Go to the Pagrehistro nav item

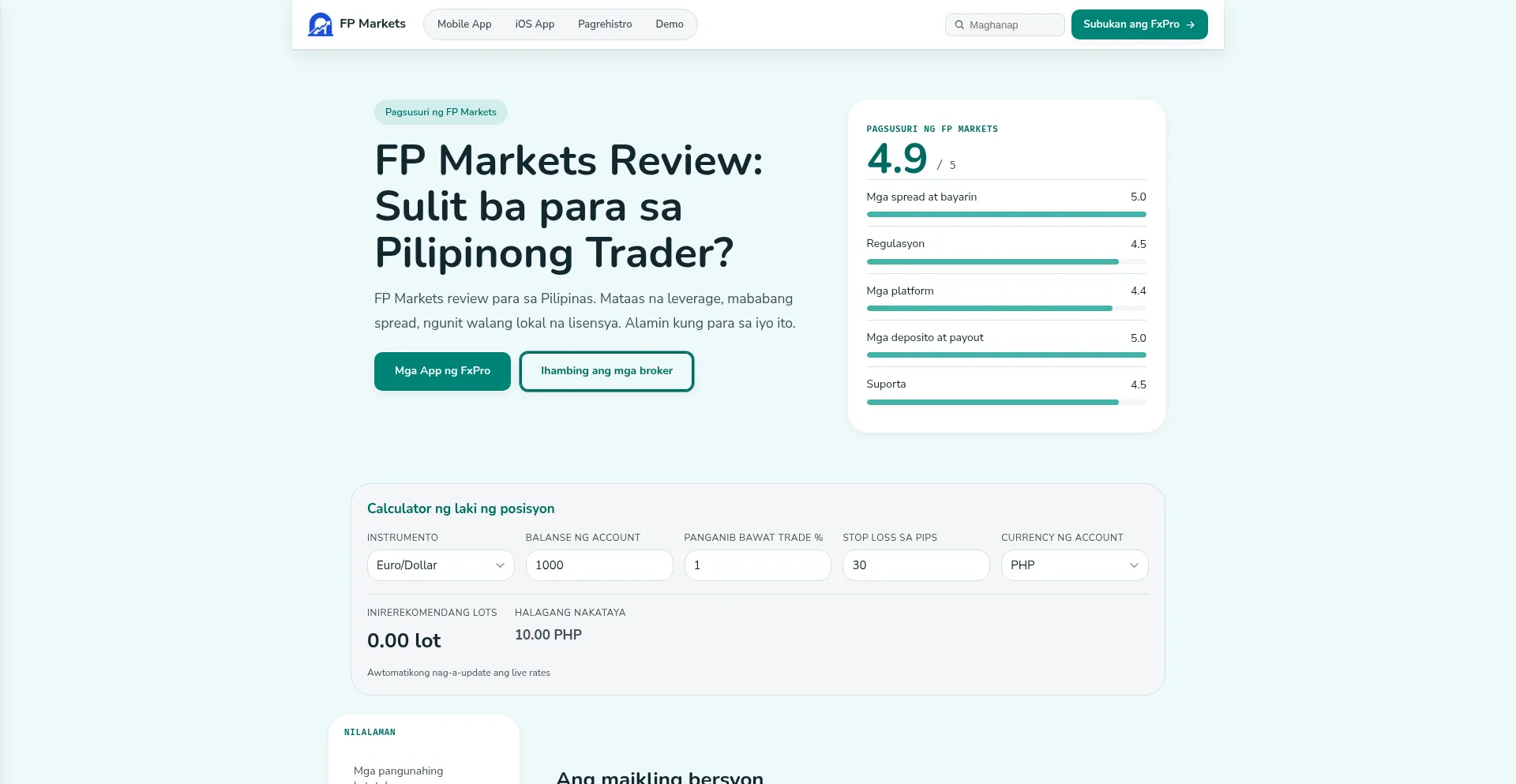(605, 24)
